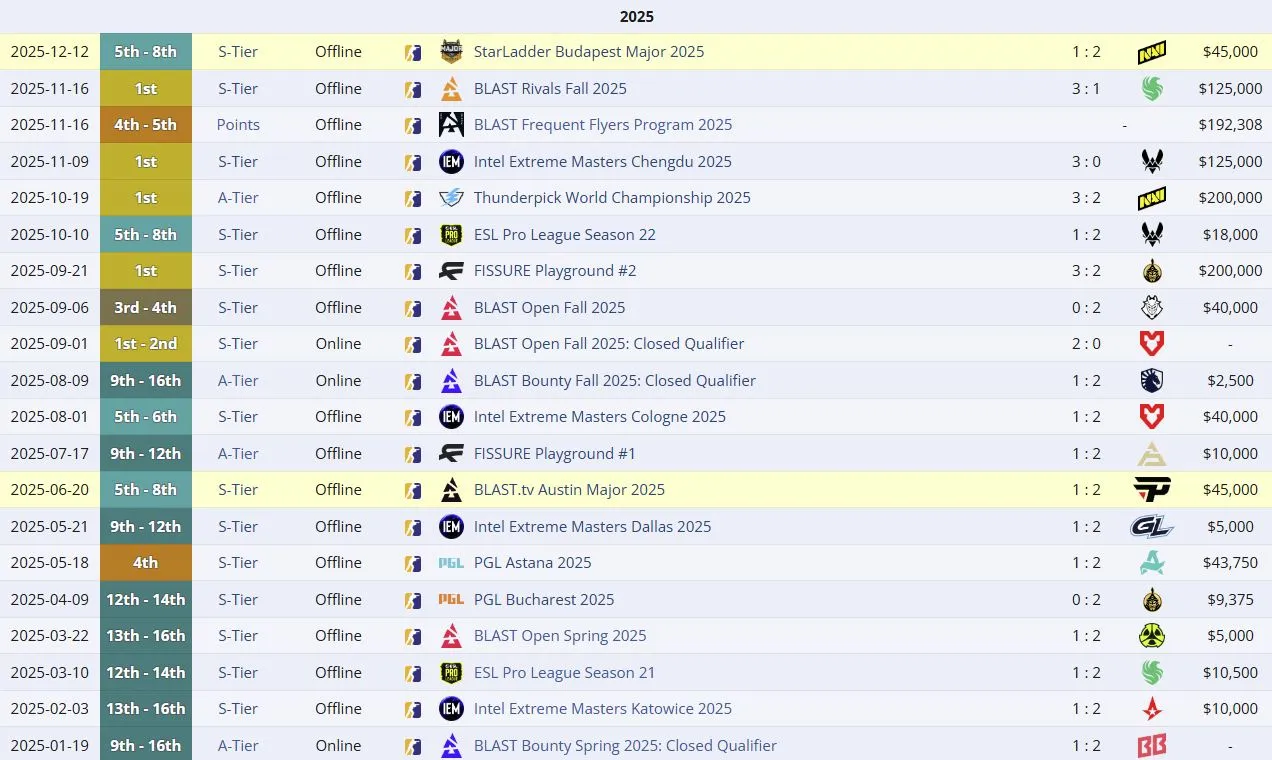The image size is (1272, 760).
Task: Click the IEM Chengdu 2025 logo icon
Action: click(x=451, y=161)
